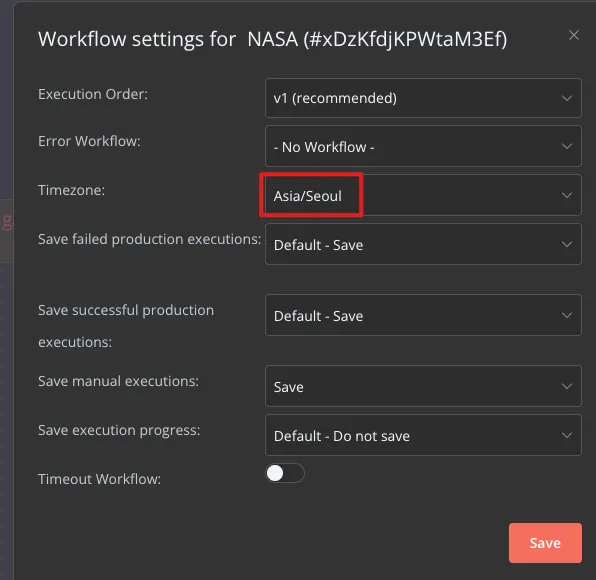Close the Workflow settings dialog
The image size is (596, 580).
[574, 35]
